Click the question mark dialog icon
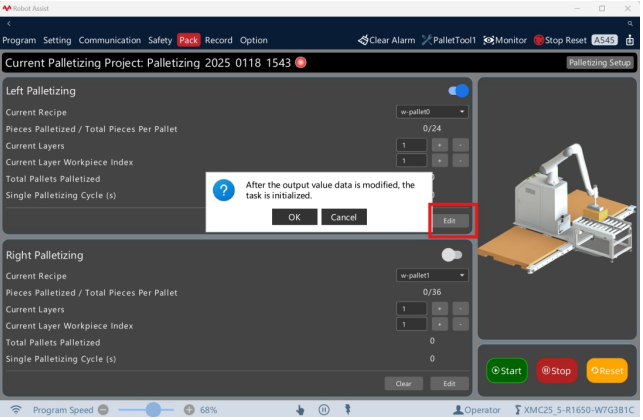This screenshot has width=643, height=420. point(224,190)
